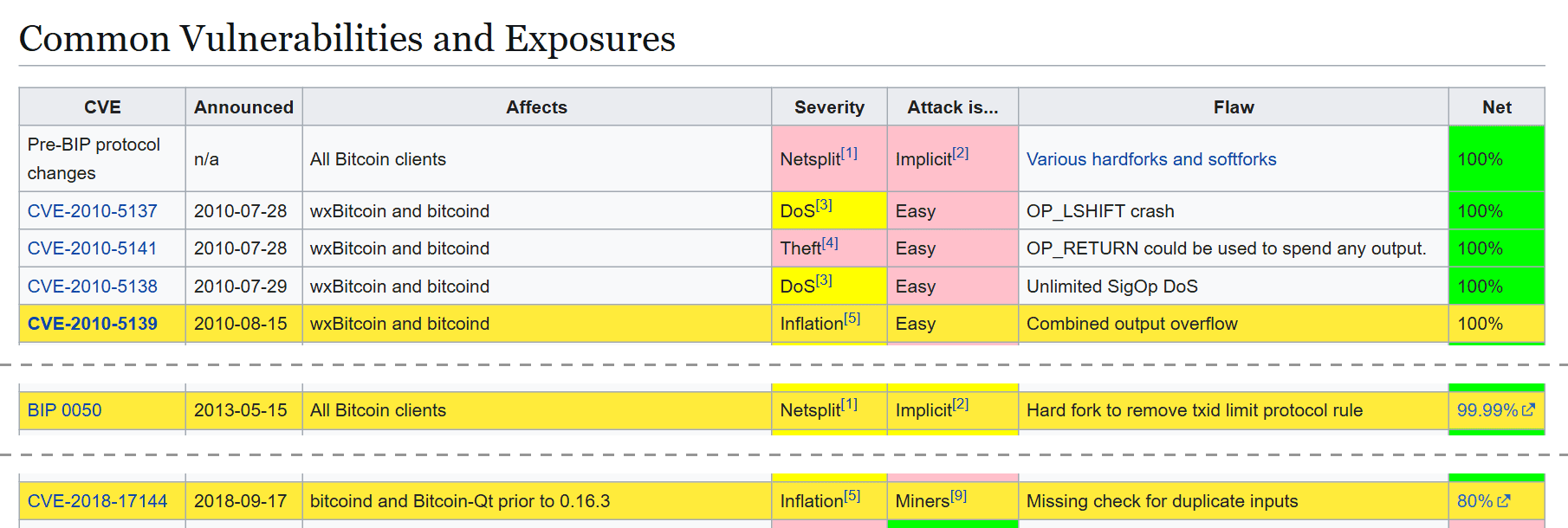This screenshot has height=528, width=1568.
Task: Click 'wxBitcoin and bitcoind' in CVE-2010-5139 row
Action: (399, 324)
